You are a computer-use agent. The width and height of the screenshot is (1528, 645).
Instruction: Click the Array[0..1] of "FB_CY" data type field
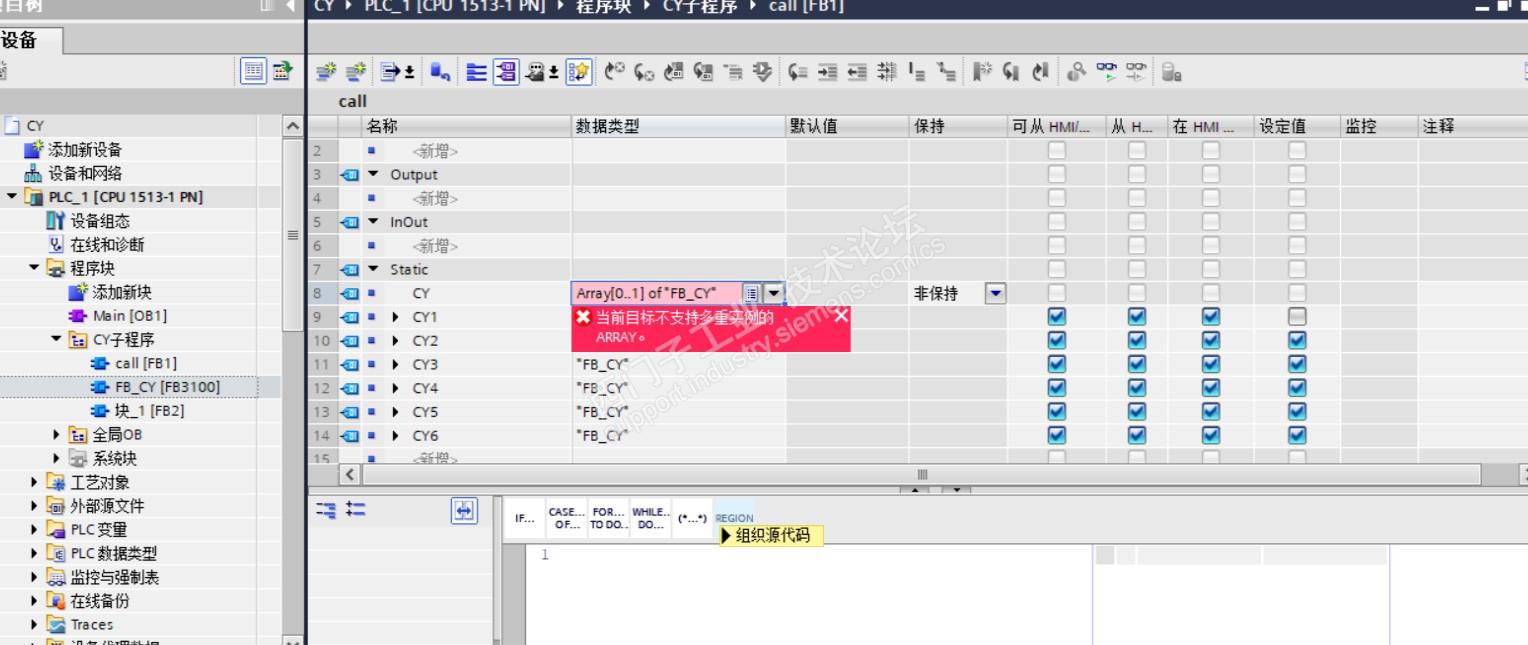pos(657,293)
